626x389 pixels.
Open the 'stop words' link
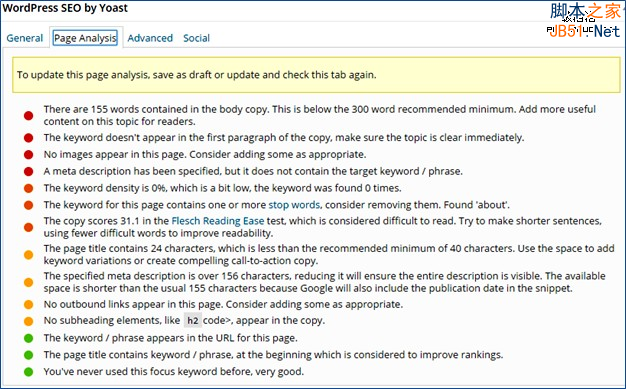click(x=294, y=205)
